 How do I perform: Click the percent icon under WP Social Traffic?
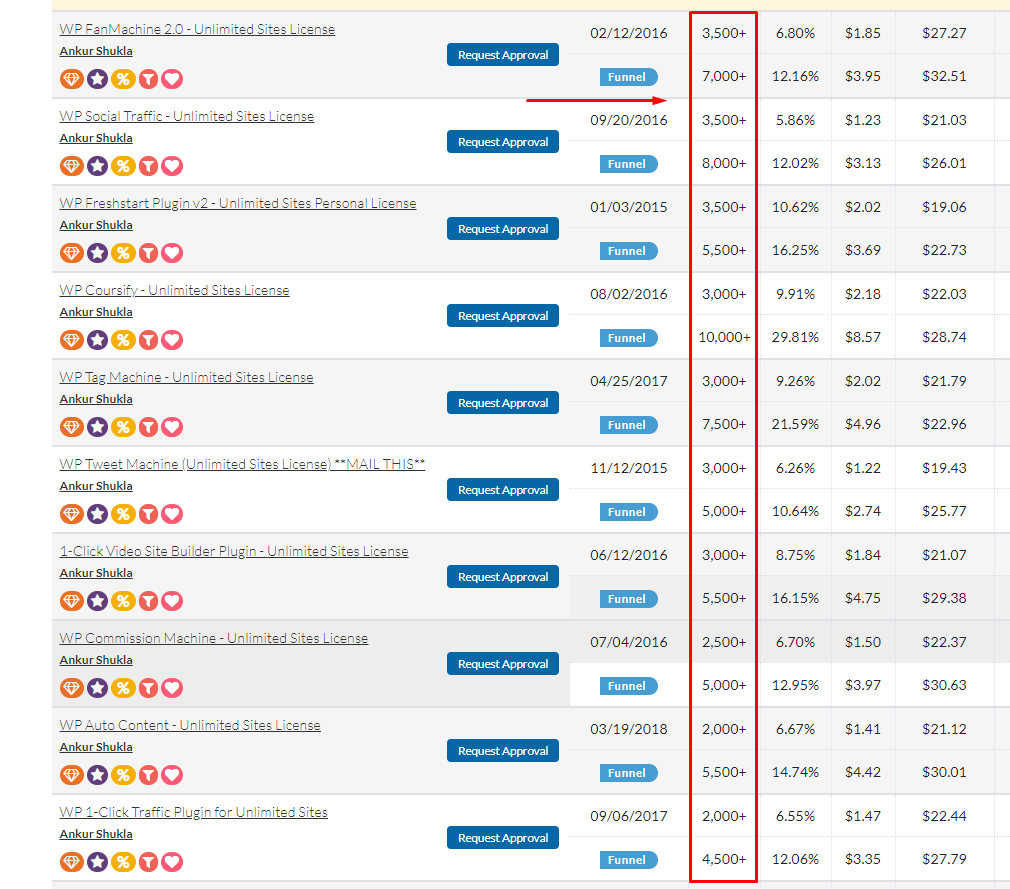123,166
